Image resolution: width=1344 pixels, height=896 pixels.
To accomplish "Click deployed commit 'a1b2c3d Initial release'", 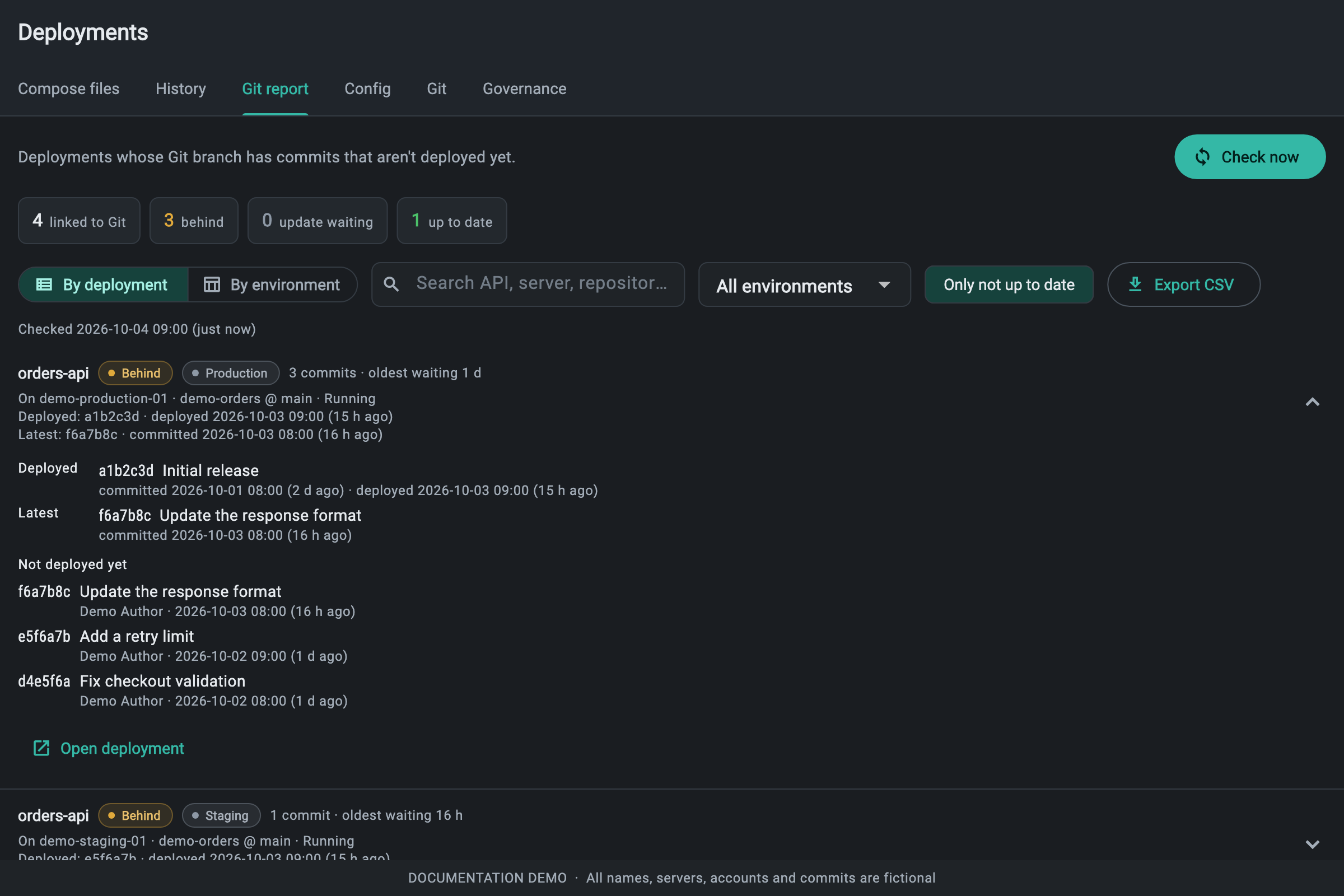I will tap(178, 470).
